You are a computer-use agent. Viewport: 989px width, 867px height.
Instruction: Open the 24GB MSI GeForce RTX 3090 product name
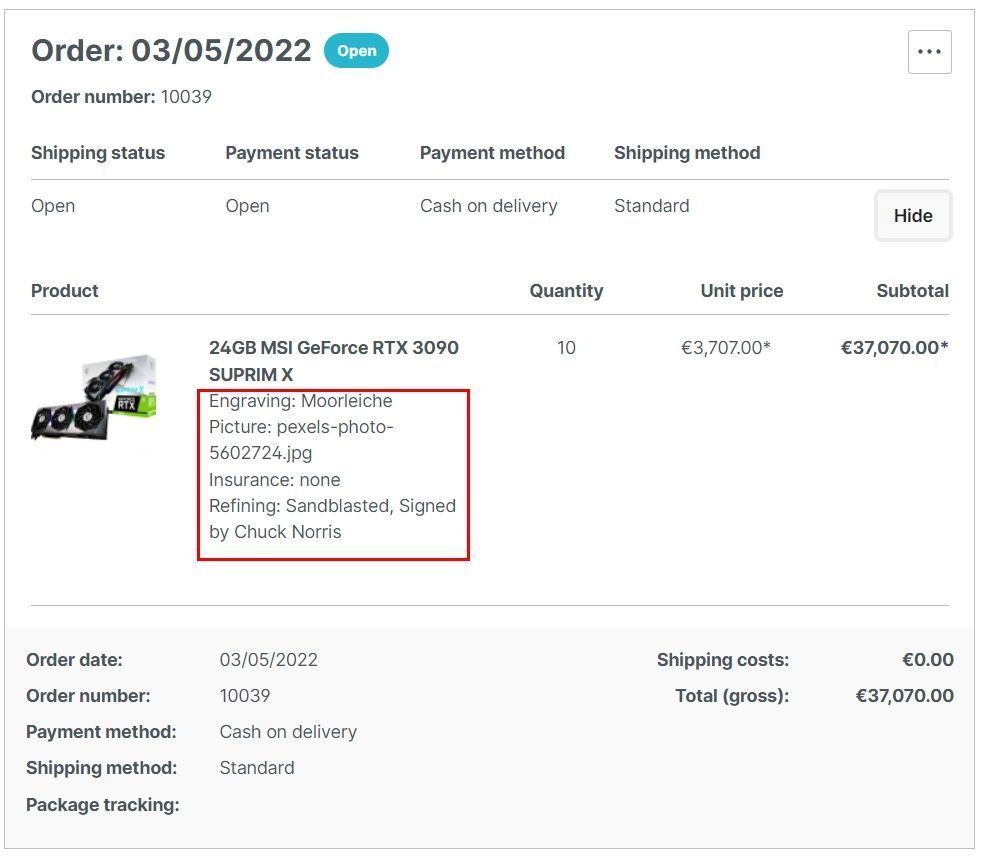click(333, 361)
